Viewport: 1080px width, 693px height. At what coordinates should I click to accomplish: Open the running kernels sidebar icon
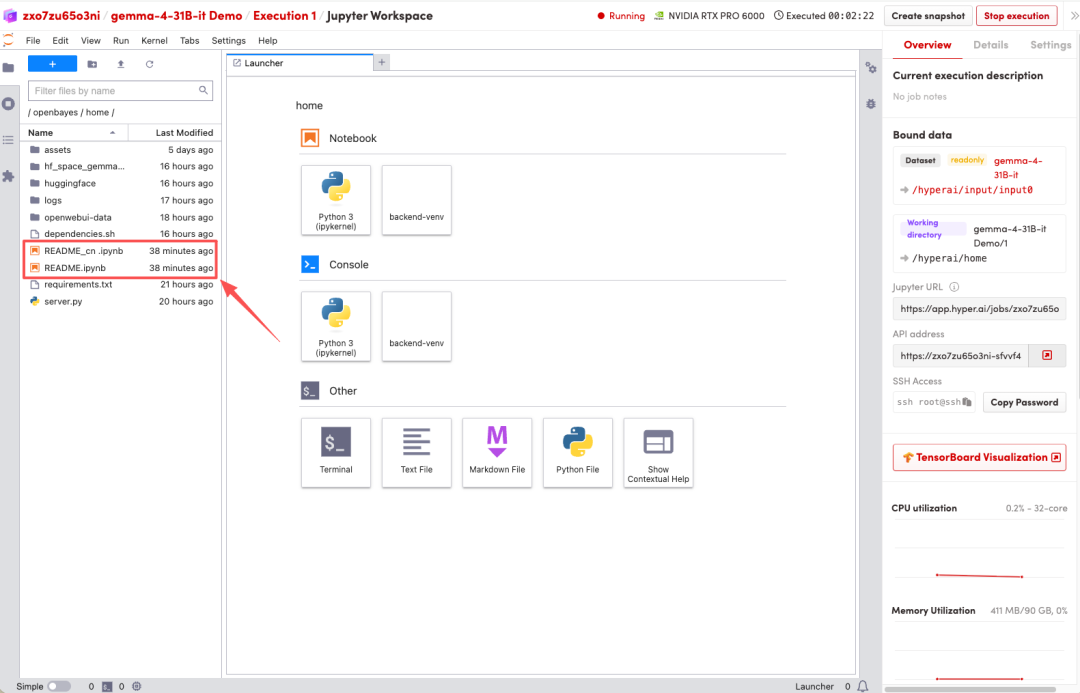9,103
